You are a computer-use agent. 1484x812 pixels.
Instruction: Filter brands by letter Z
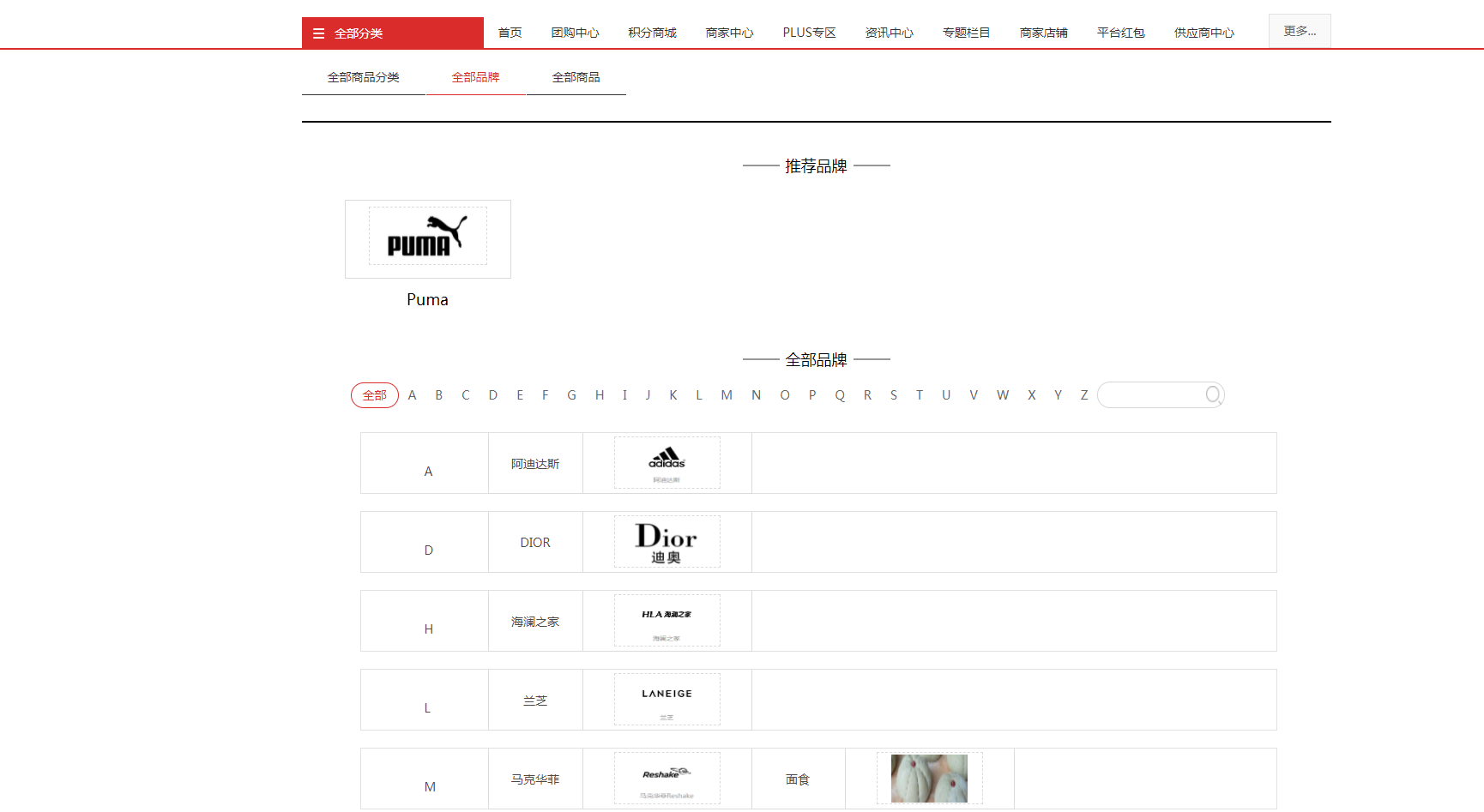coord(1084,395)
